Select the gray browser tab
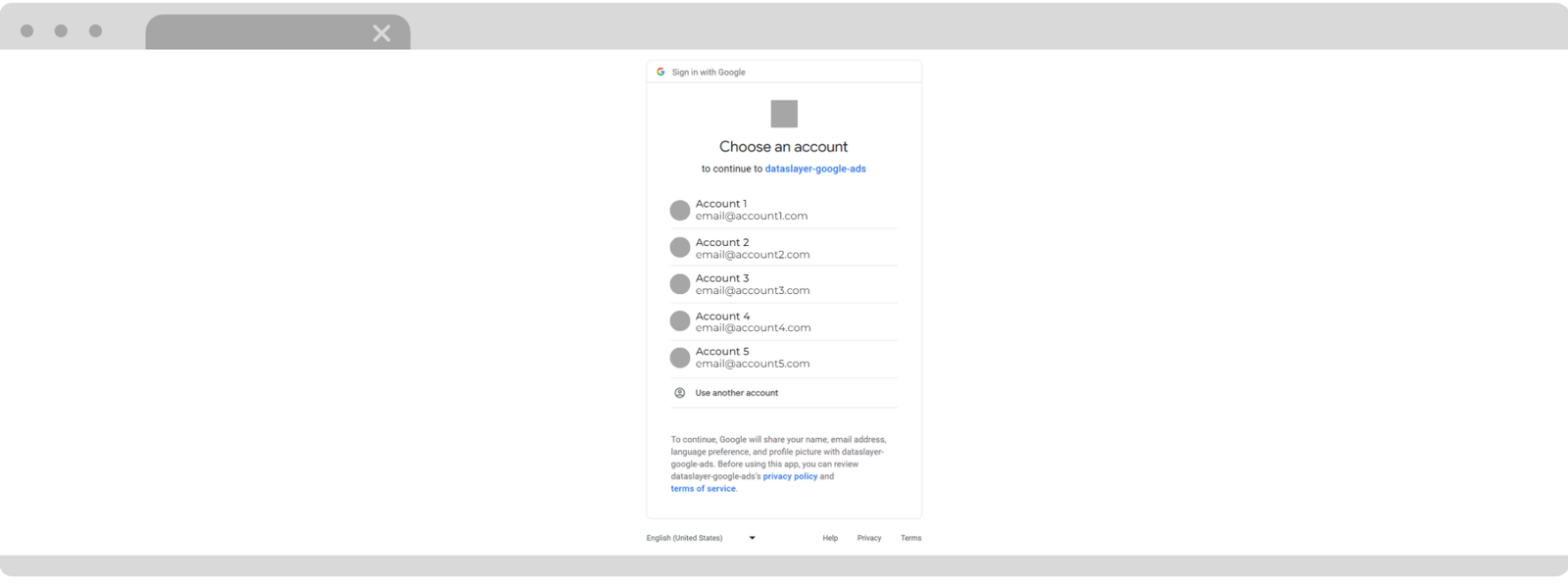 point(278,32)
